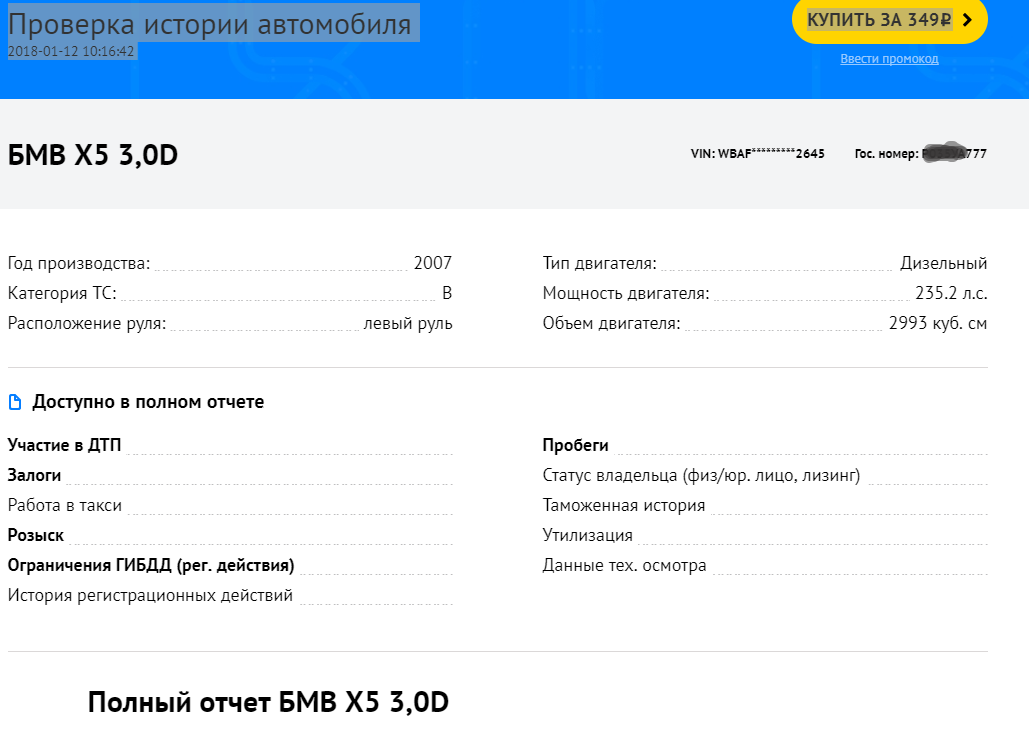
Task: Click the 'Розыск' report item
Action: (36, 535)
